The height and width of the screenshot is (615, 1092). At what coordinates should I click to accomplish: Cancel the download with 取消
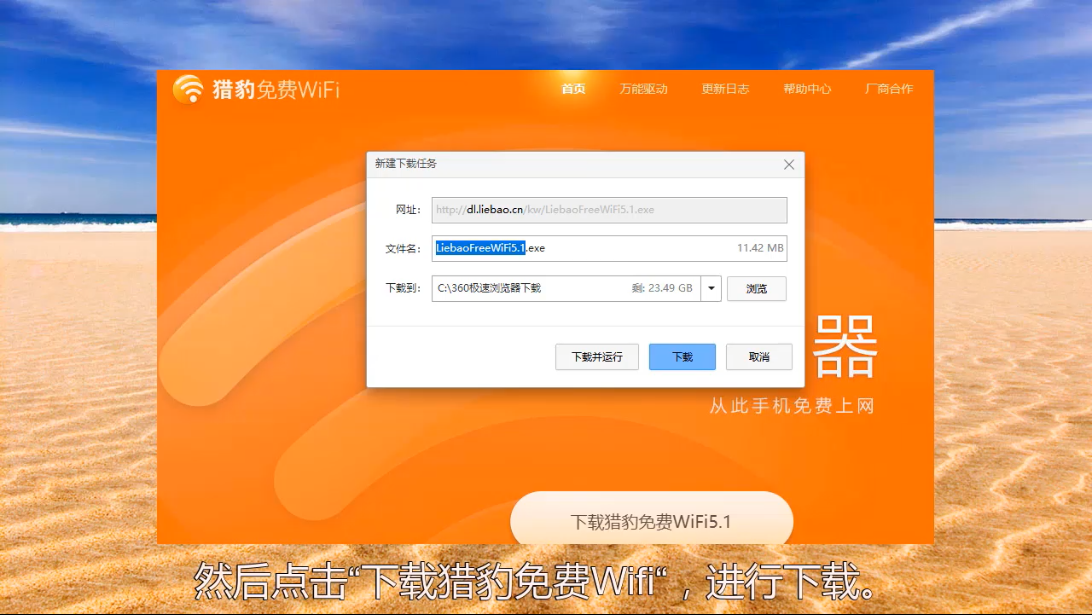click(759, 357)
